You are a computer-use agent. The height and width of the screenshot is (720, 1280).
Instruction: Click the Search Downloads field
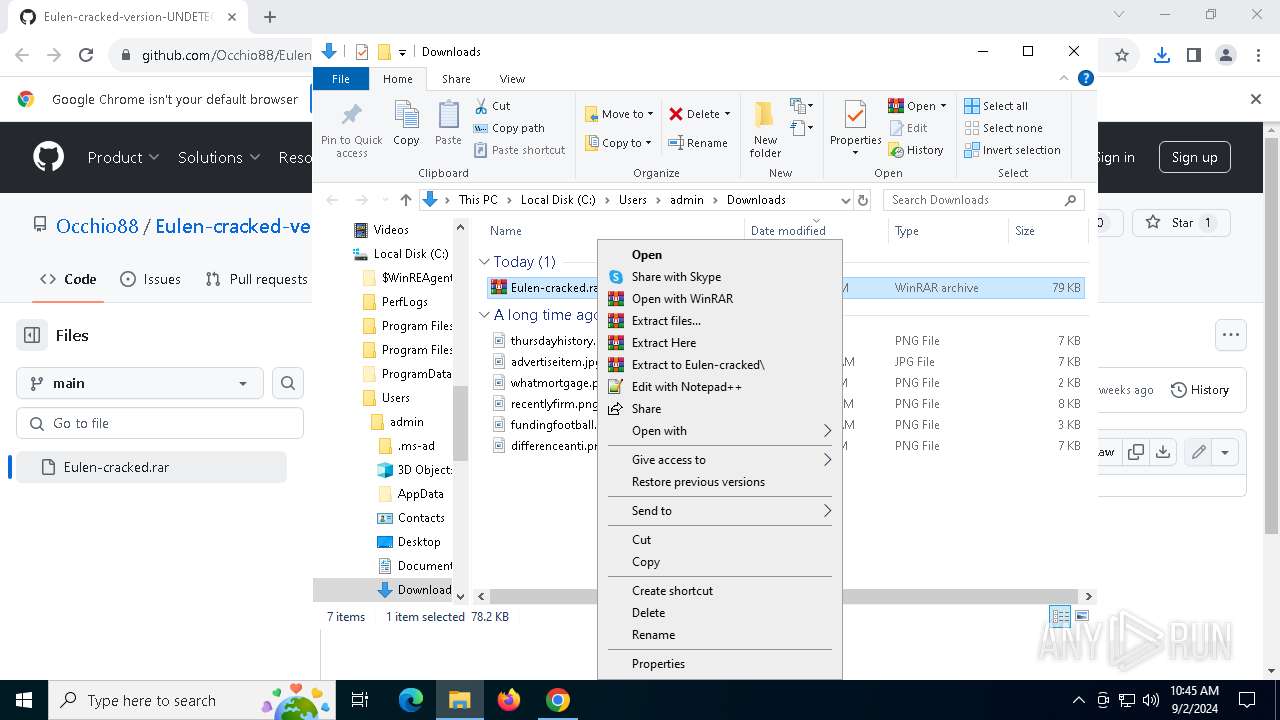(x=984, y=200)
